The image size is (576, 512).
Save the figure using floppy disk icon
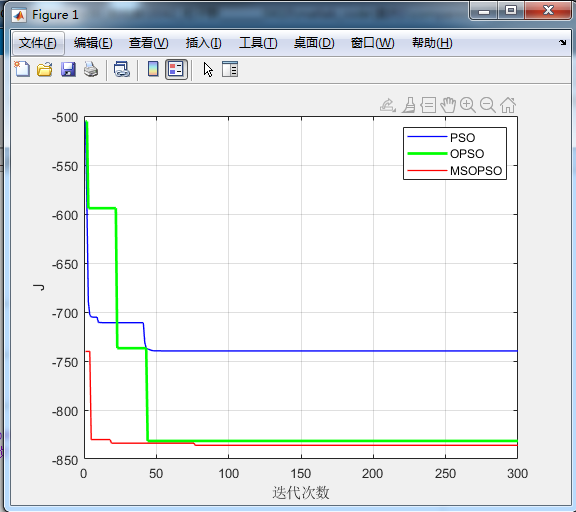click(68, 69)
